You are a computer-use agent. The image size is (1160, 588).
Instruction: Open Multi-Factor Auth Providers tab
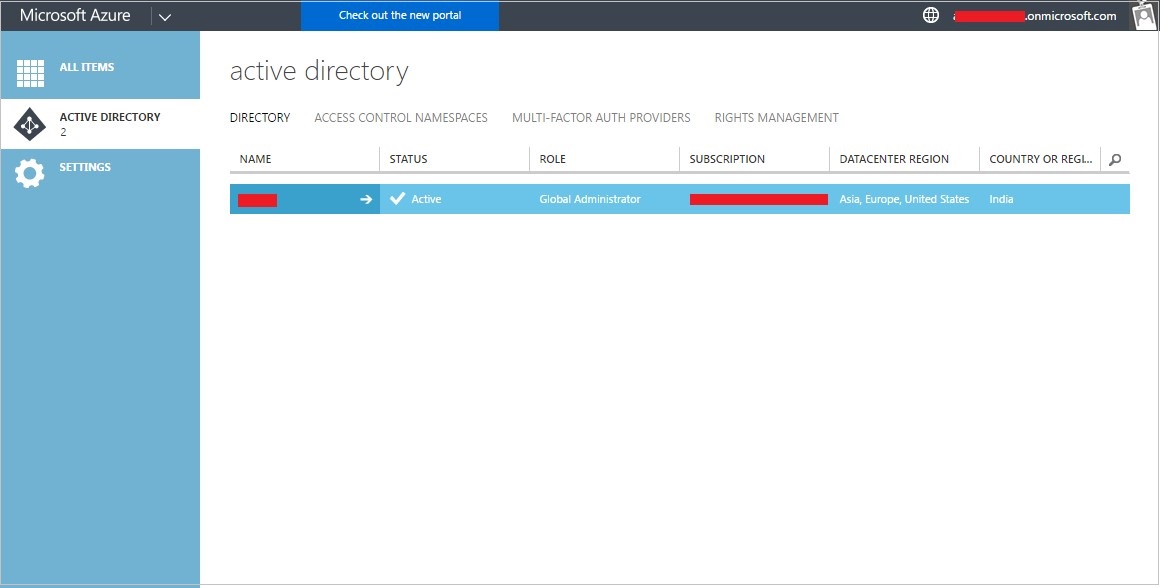(x=601, y=118)
